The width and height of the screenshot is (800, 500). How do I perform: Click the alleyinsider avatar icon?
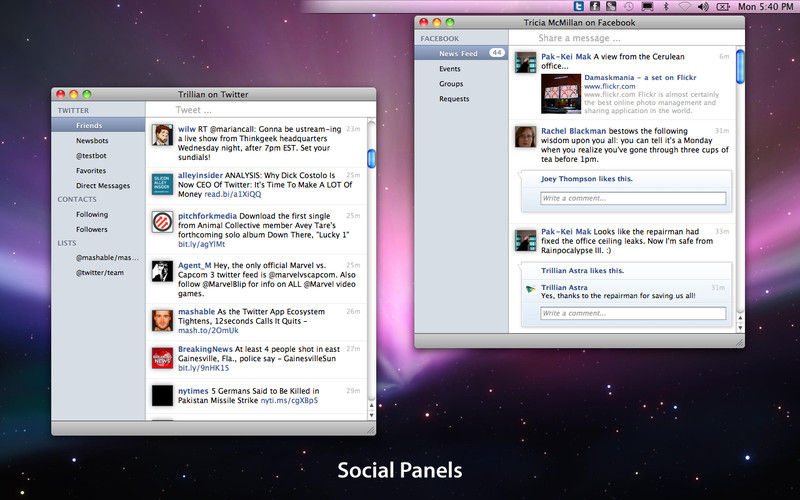coord(162,184)
